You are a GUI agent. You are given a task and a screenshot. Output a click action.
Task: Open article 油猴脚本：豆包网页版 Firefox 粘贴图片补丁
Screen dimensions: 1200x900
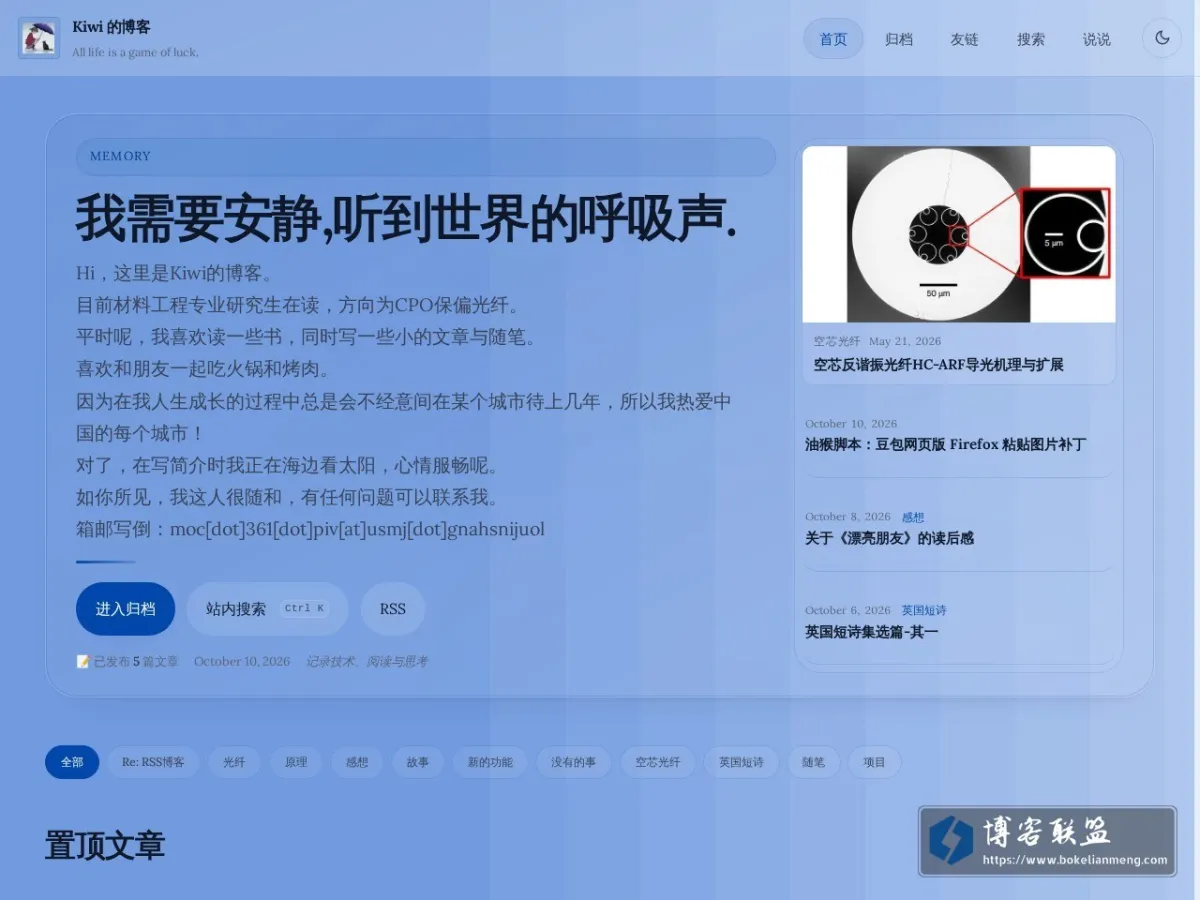[x=945, y=444]
